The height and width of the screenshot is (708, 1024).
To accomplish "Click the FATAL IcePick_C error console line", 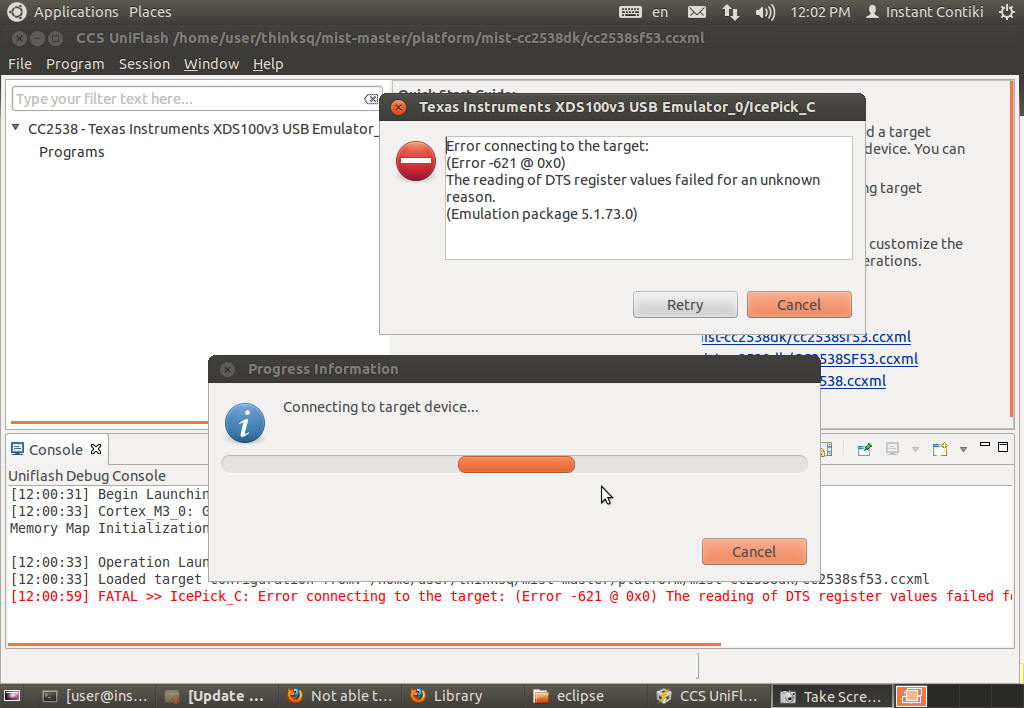I will [512, 596].
